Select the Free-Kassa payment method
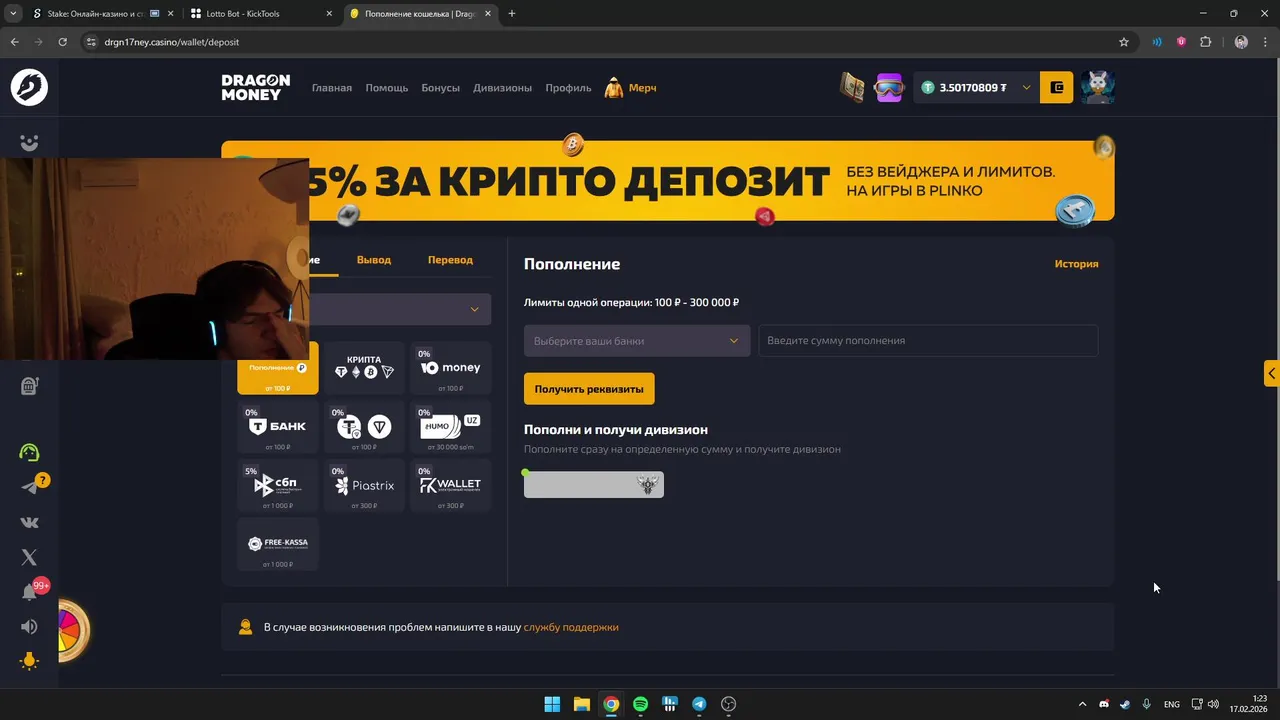The height and width of the screenshot is (720, 1280). pos(278,544)
